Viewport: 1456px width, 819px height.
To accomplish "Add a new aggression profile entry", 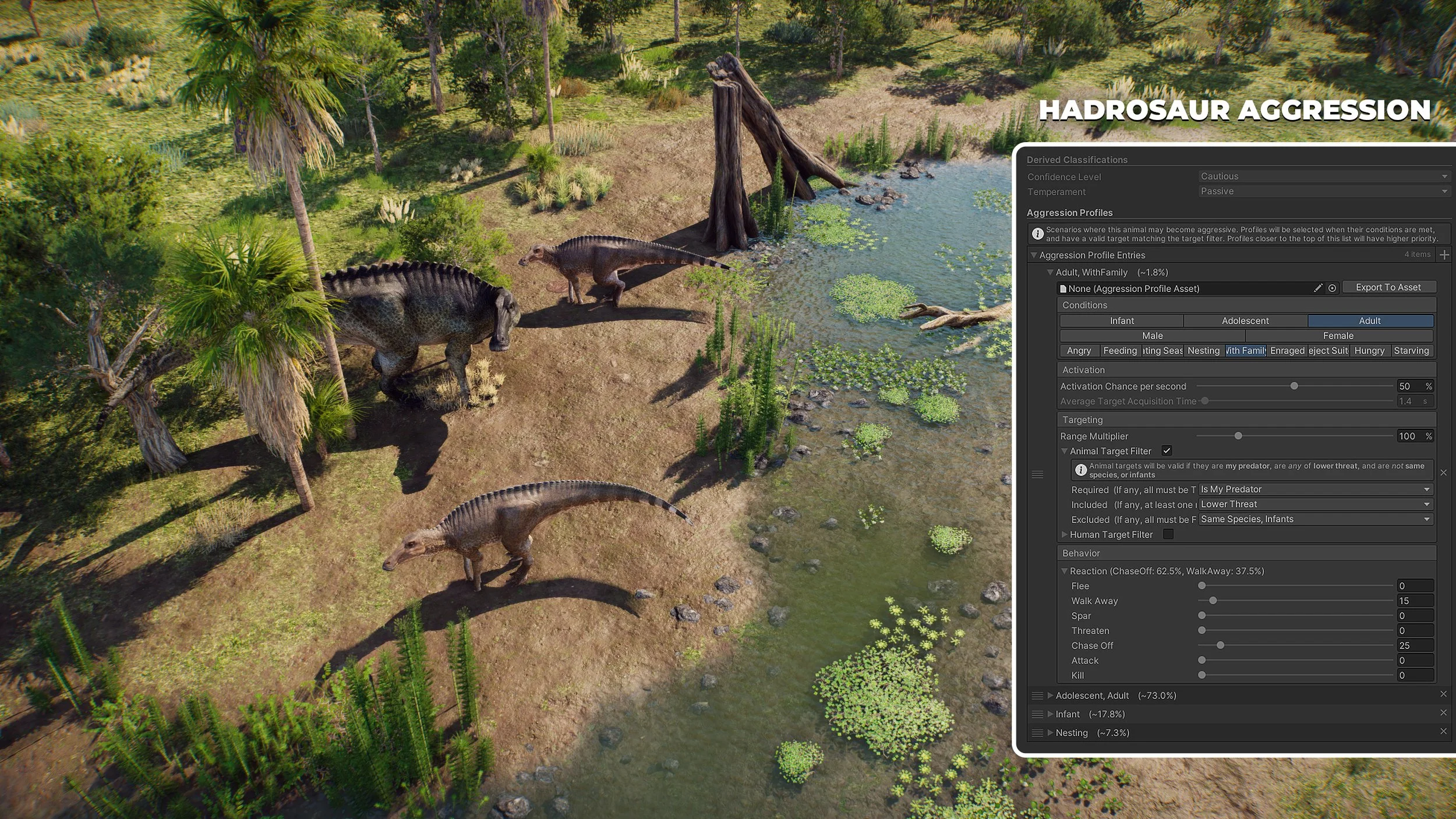I will tap(1444, 255).
